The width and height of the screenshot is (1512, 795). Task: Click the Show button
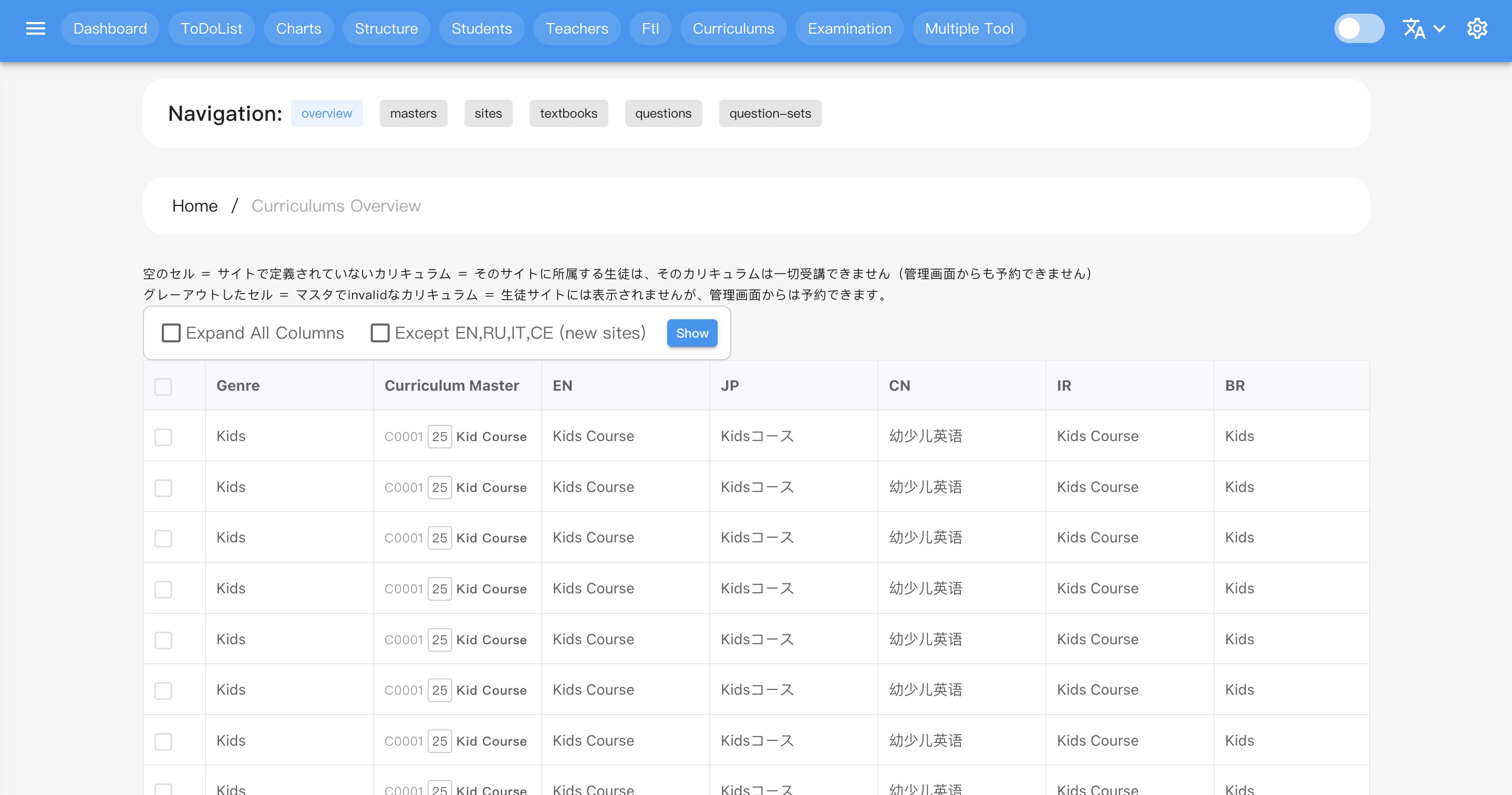click(692, 333)
